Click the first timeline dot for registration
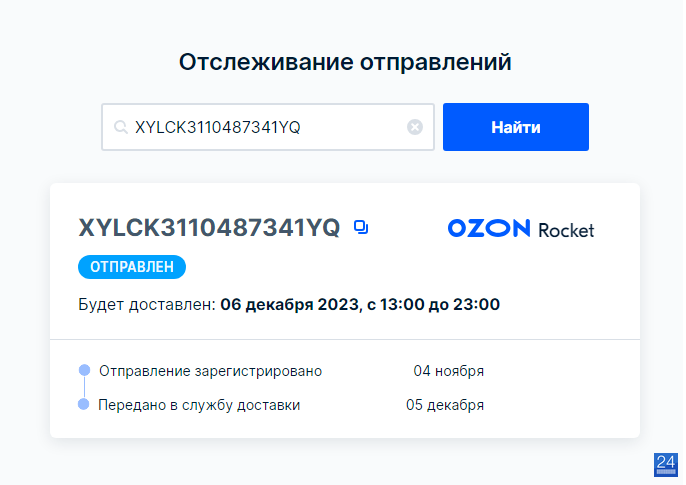This screenshot has width=686, height=485. tap(84, 370)
